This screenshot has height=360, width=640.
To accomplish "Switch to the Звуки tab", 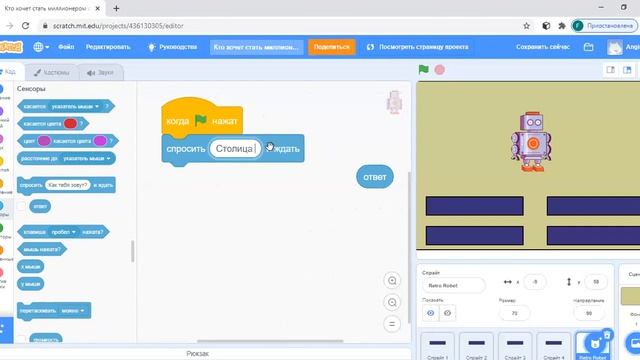I will coord(100,72).
